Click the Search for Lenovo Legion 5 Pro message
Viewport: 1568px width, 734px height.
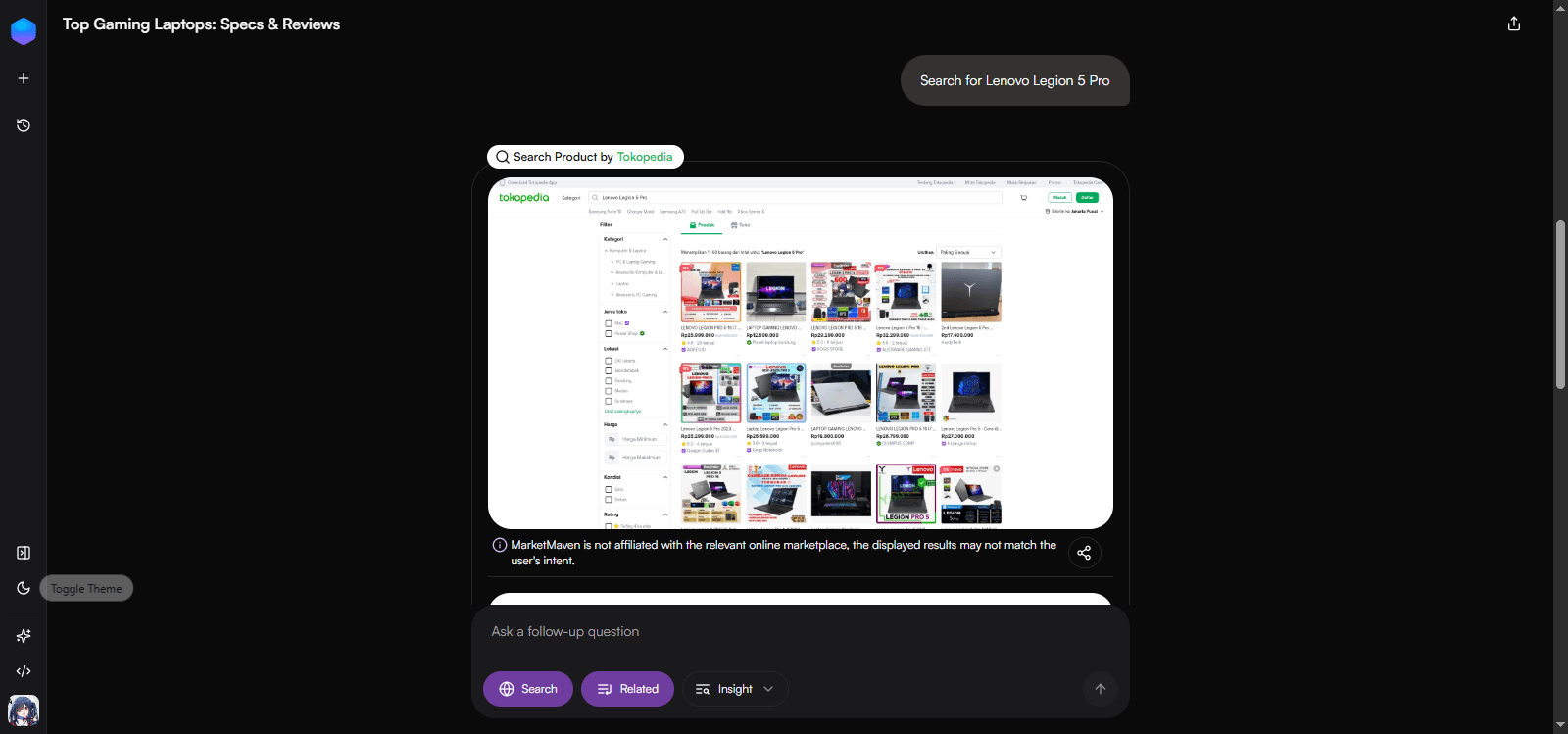pyautogui.click(x=1015, y=80)
